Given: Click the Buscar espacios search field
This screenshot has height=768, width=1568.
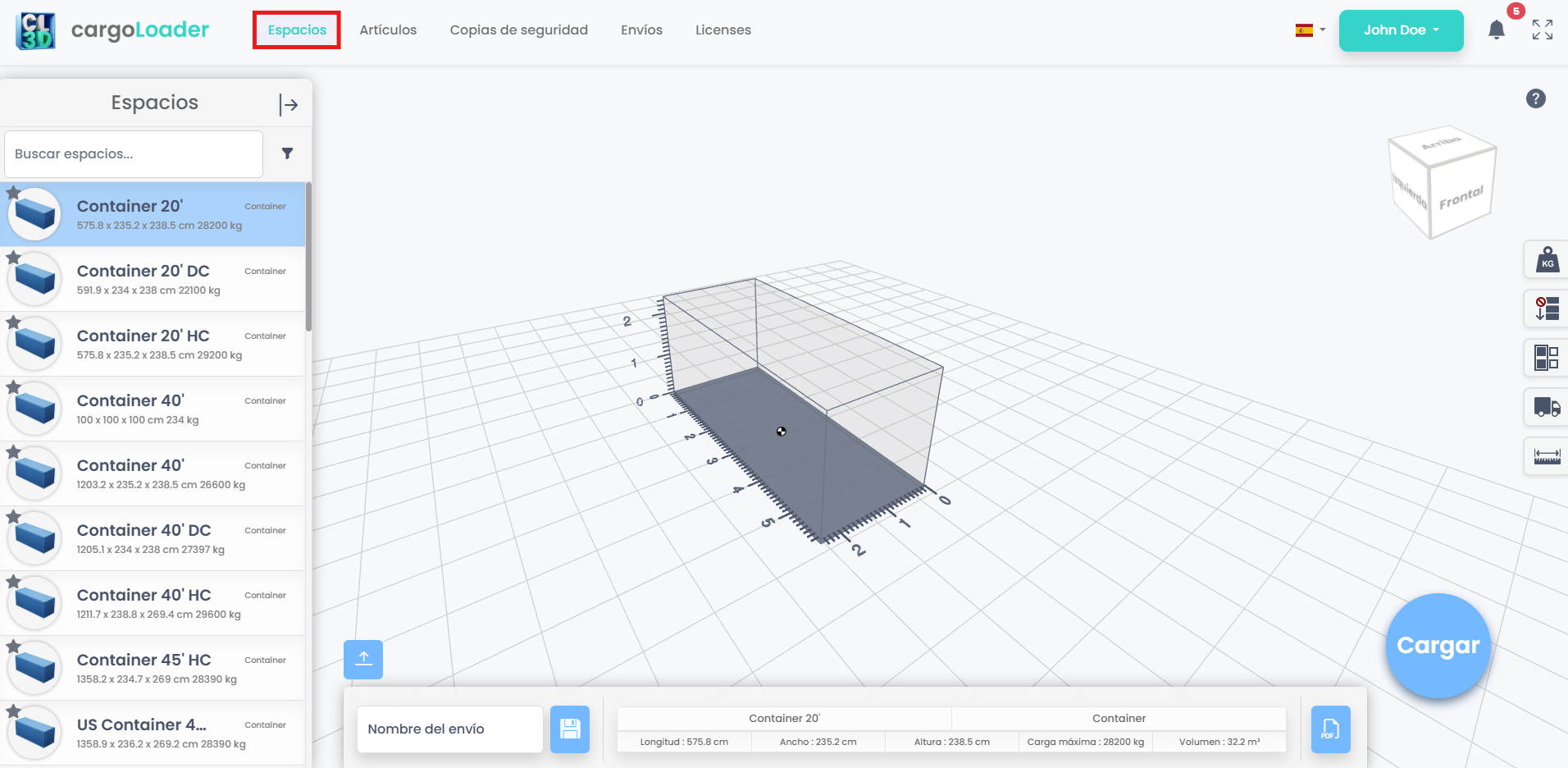Looking at the screenshot, I should point(134,154).
